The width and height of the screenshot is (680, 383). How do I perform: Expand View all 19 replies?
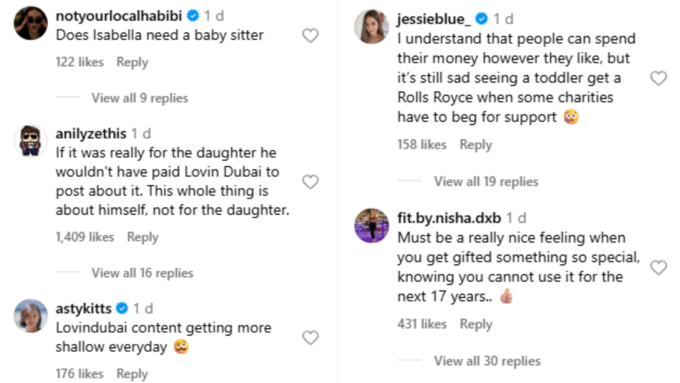486,181
